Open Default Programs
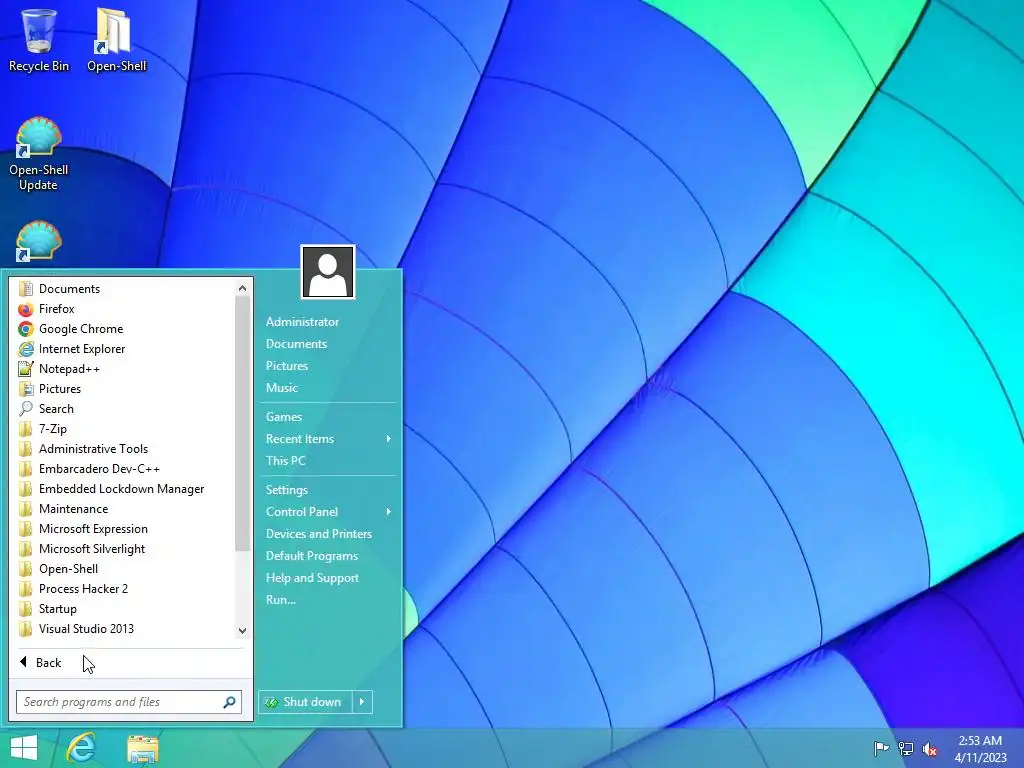Screen dimensions: 1024x768 [312, 556]
